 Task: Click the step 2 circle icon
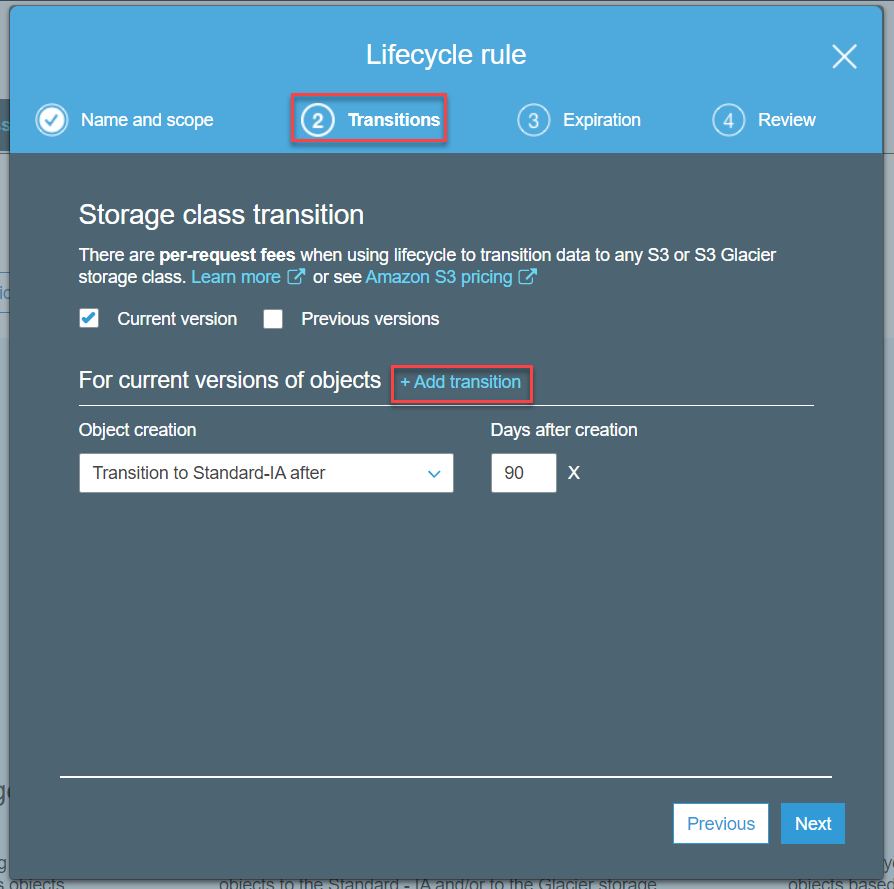(x=318, y=120)
